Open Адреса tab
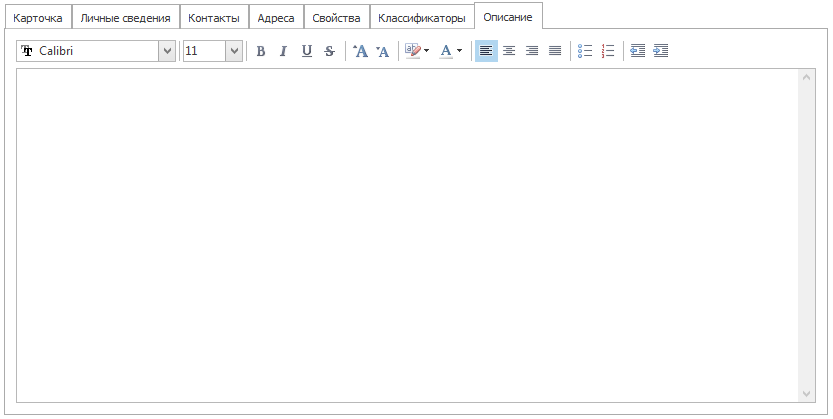This screenshot has height=419, width=833. (x=276, y=18)
